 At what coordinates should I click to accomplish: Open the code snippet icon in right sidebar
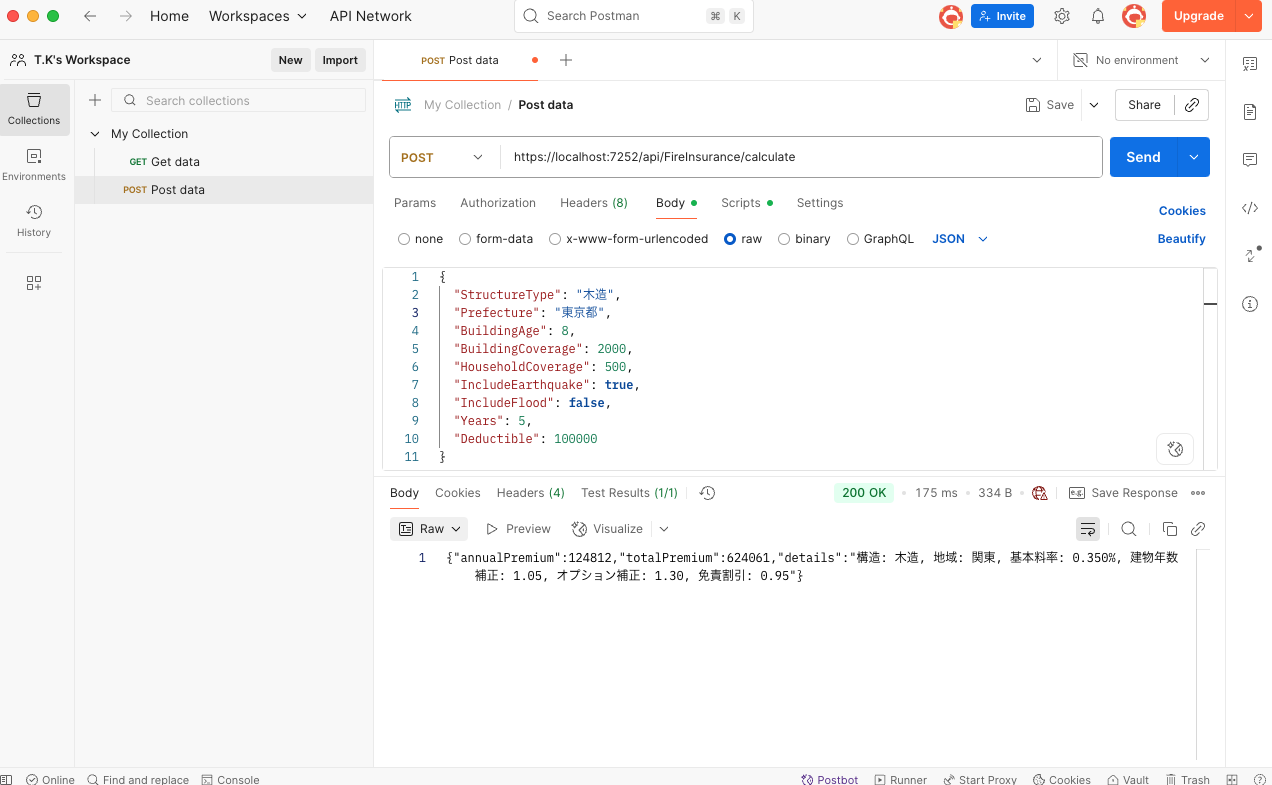tap(1250, 208)
